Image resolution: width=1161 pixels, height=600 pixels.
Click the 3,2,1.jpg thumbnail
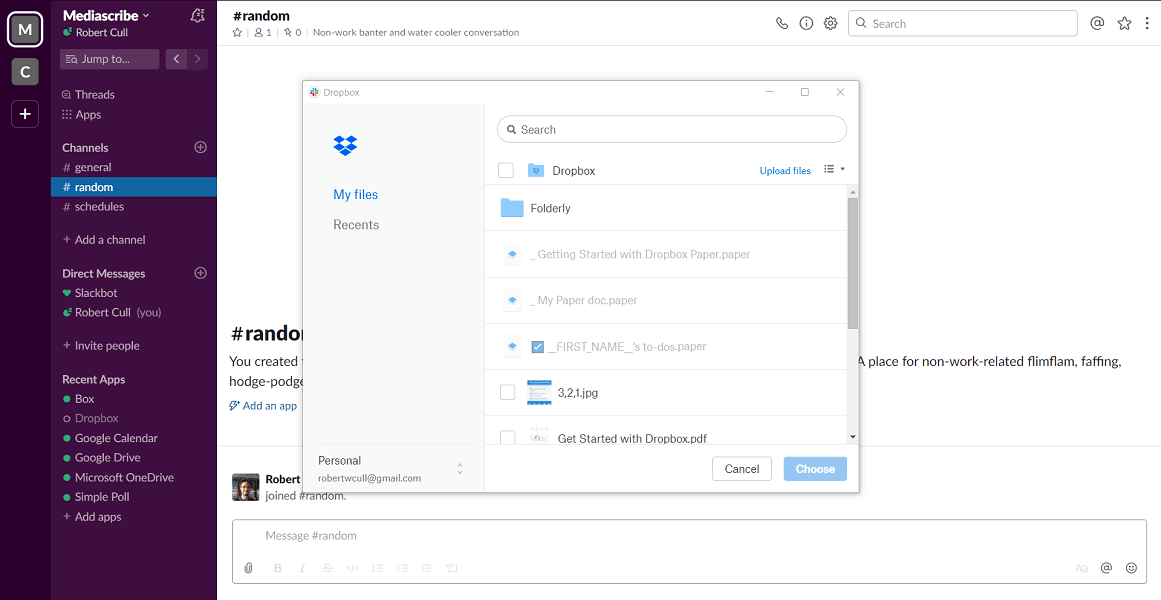539,393
